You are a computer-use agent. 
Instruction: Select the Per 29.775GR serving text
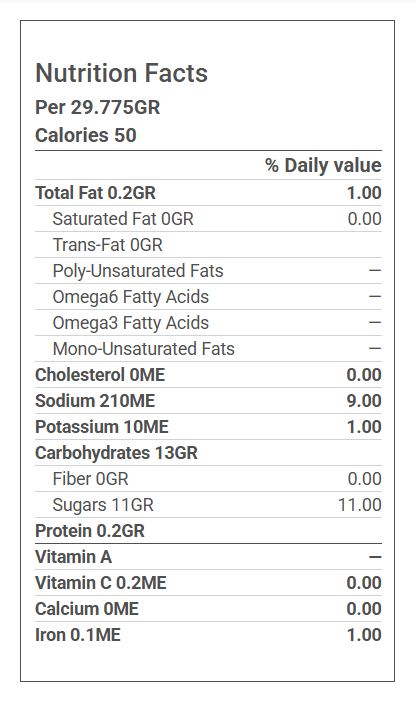(98, 108)
